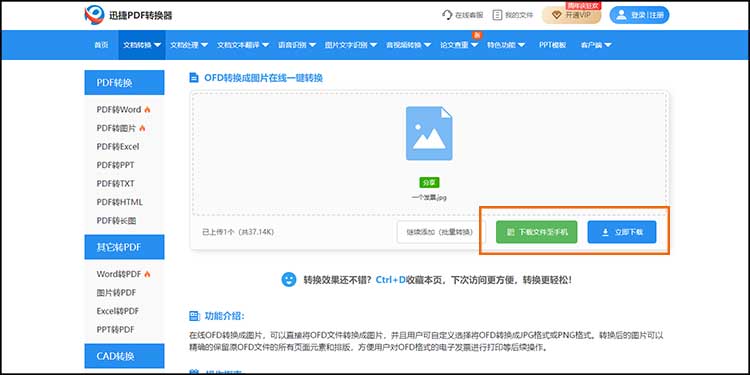750x375 pixels.
Task: Select the 其它转PDF sidebar header
Action: click(x=124, y=247)
